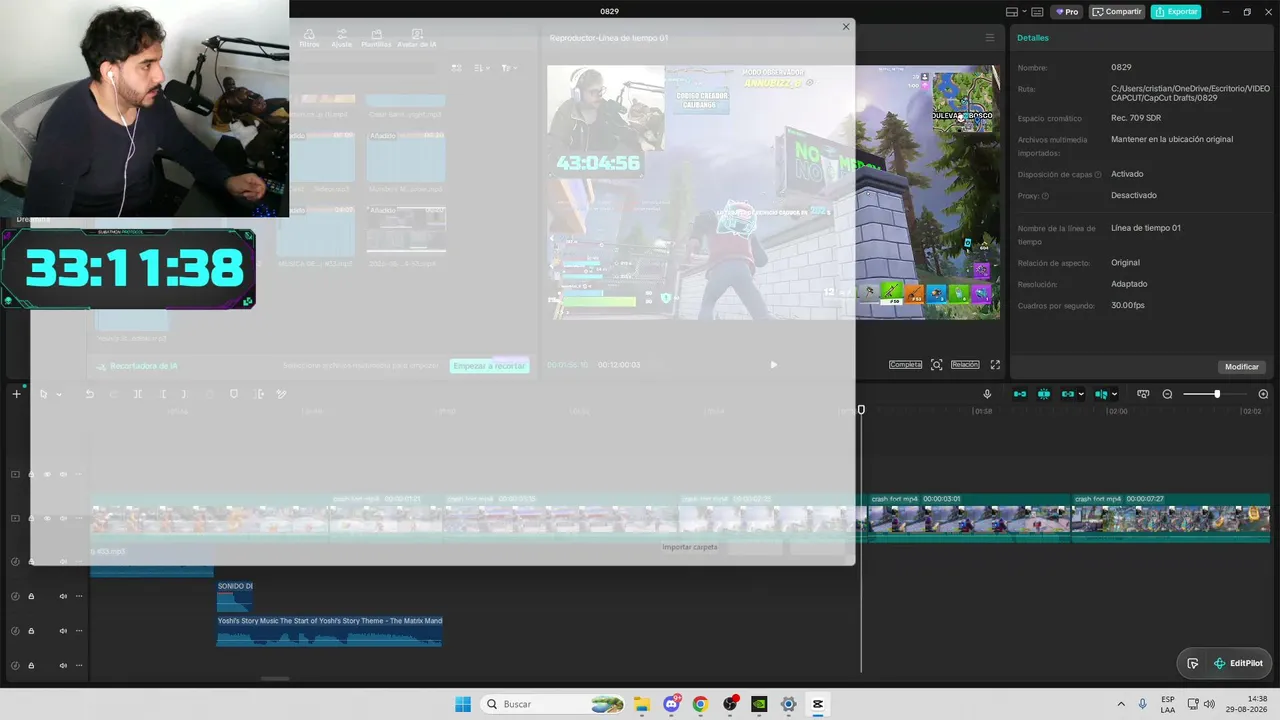Toggle auto snapping in the timeline toolbar
The height and width of the screenshot is (720, 1280).
1044,394
